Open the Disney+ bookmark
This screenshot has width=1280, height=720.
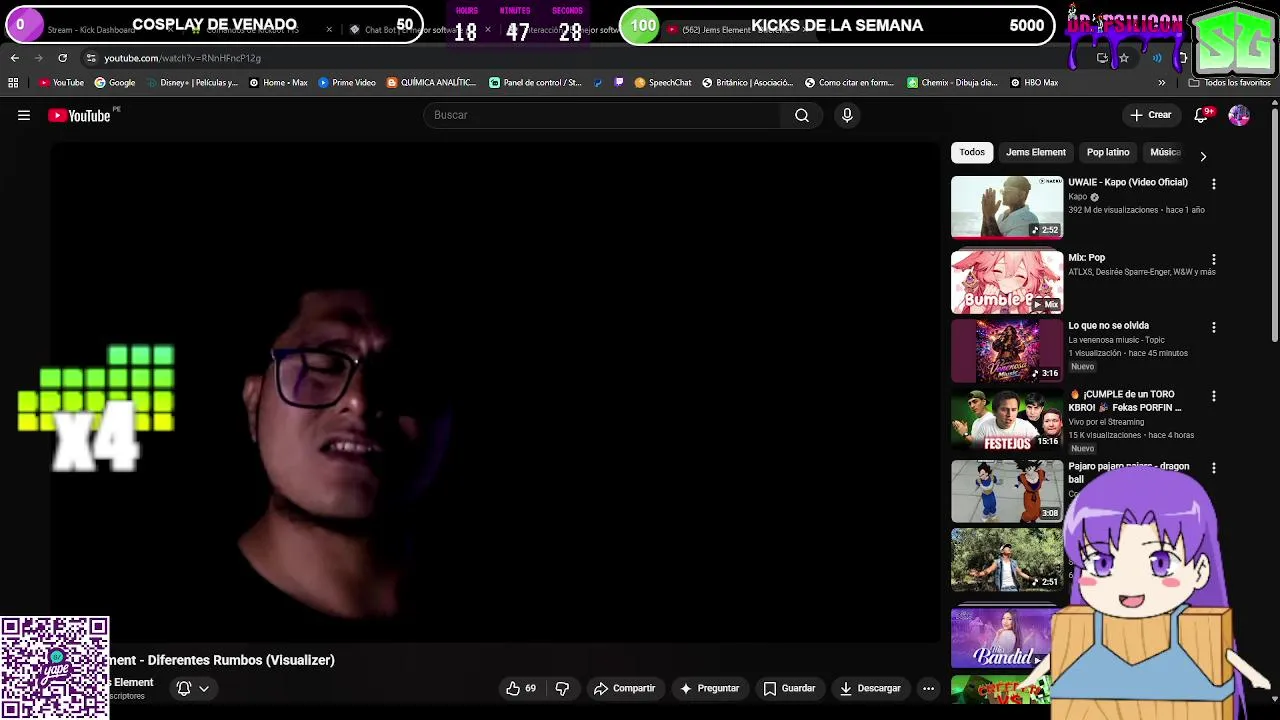[x=191, y=83]
